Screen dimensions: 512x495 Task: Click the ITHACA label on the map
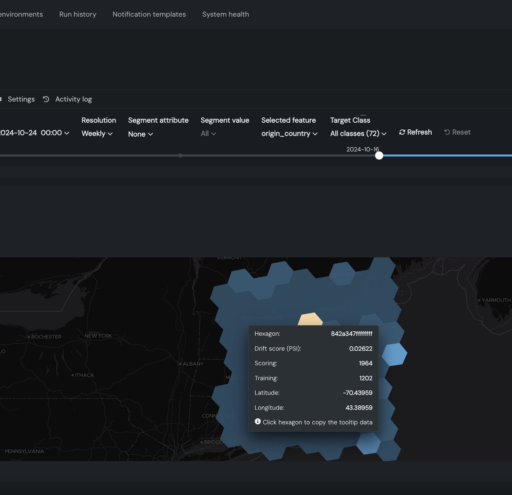pos(83,375)
